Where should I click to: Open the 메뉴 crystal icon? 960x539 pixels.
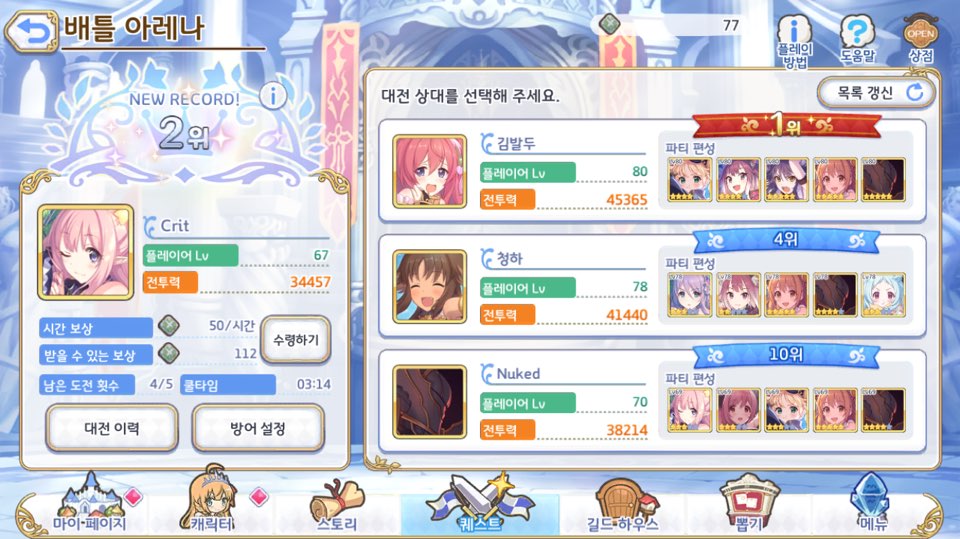click(870, 502)
